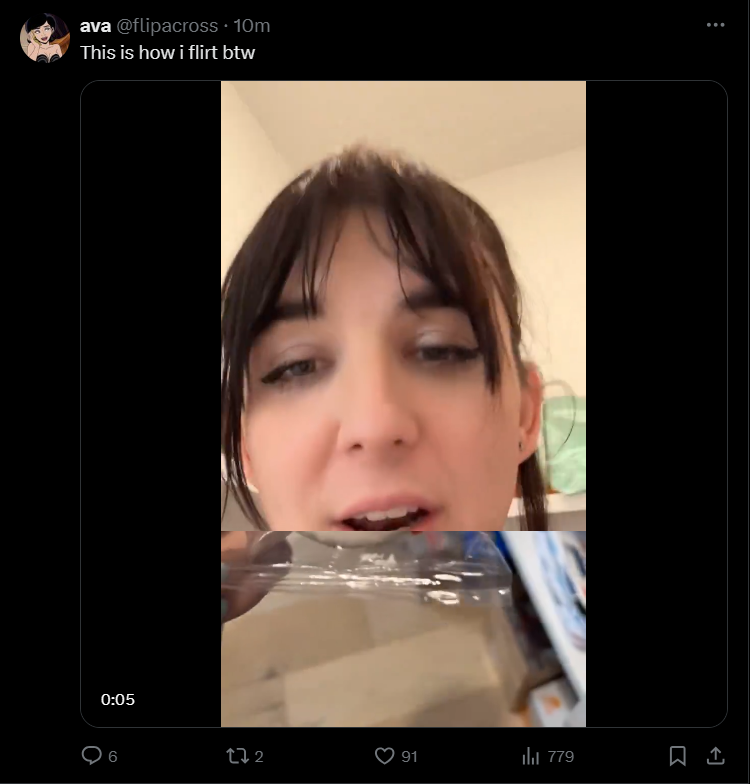Click the like count 91
This screenshot has height=784, width=750.
click(409, 756)
